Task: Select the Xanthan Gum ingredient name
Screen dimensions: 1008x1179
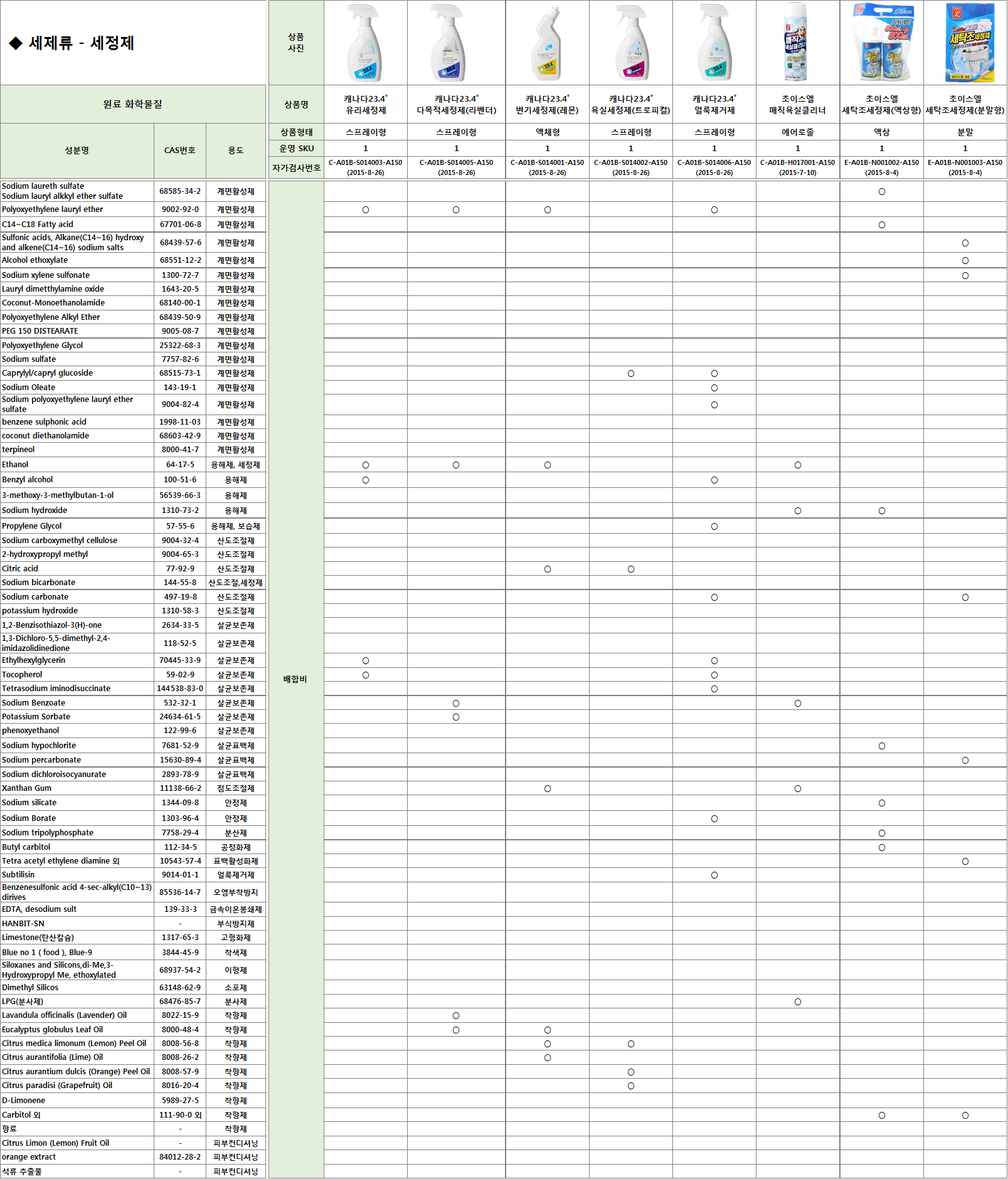Action: point(27,788)
